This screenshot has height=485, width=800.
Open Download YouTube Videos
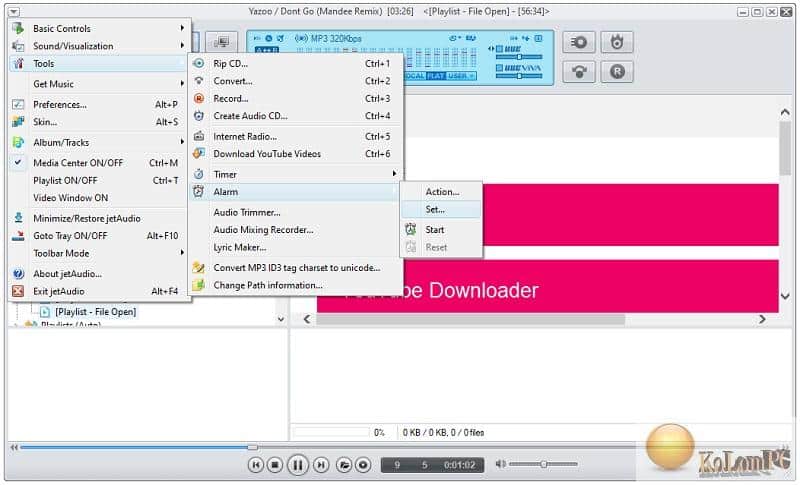pyautogui.click(x=295, y=154)
